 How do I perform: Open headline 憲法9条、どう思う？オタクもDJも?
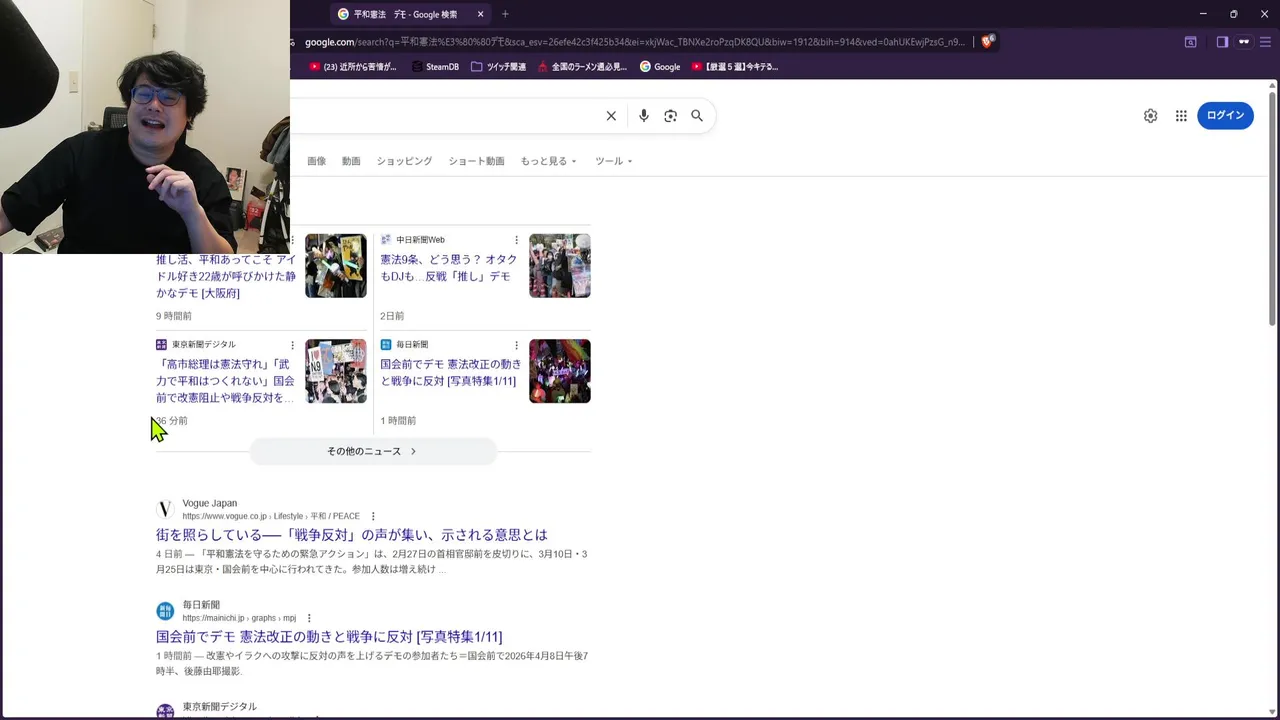pos(449,268)
